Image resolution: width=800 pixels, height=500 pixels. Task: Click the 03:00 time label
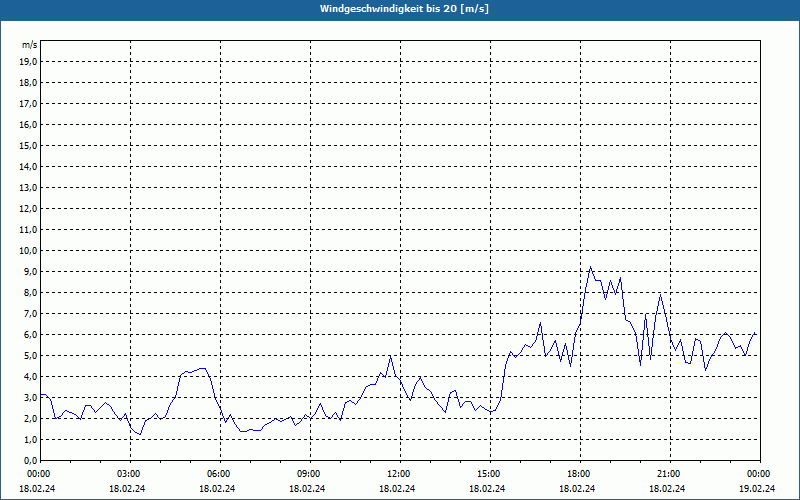(x=129, y=474)
